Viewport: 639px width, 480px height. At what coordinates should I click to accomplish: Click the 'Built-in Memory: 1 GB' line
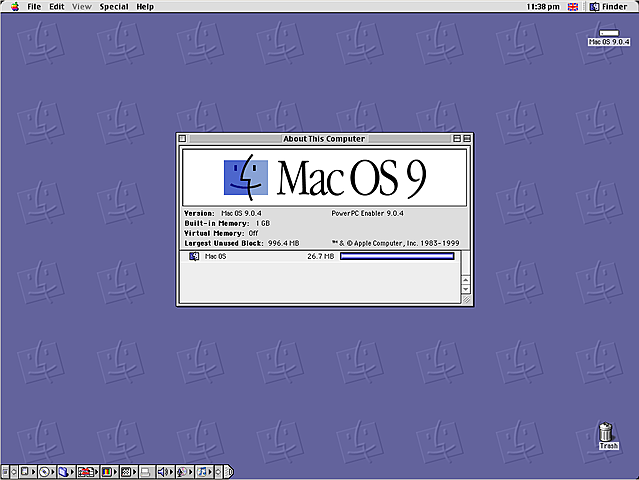[x=227, y=223]
